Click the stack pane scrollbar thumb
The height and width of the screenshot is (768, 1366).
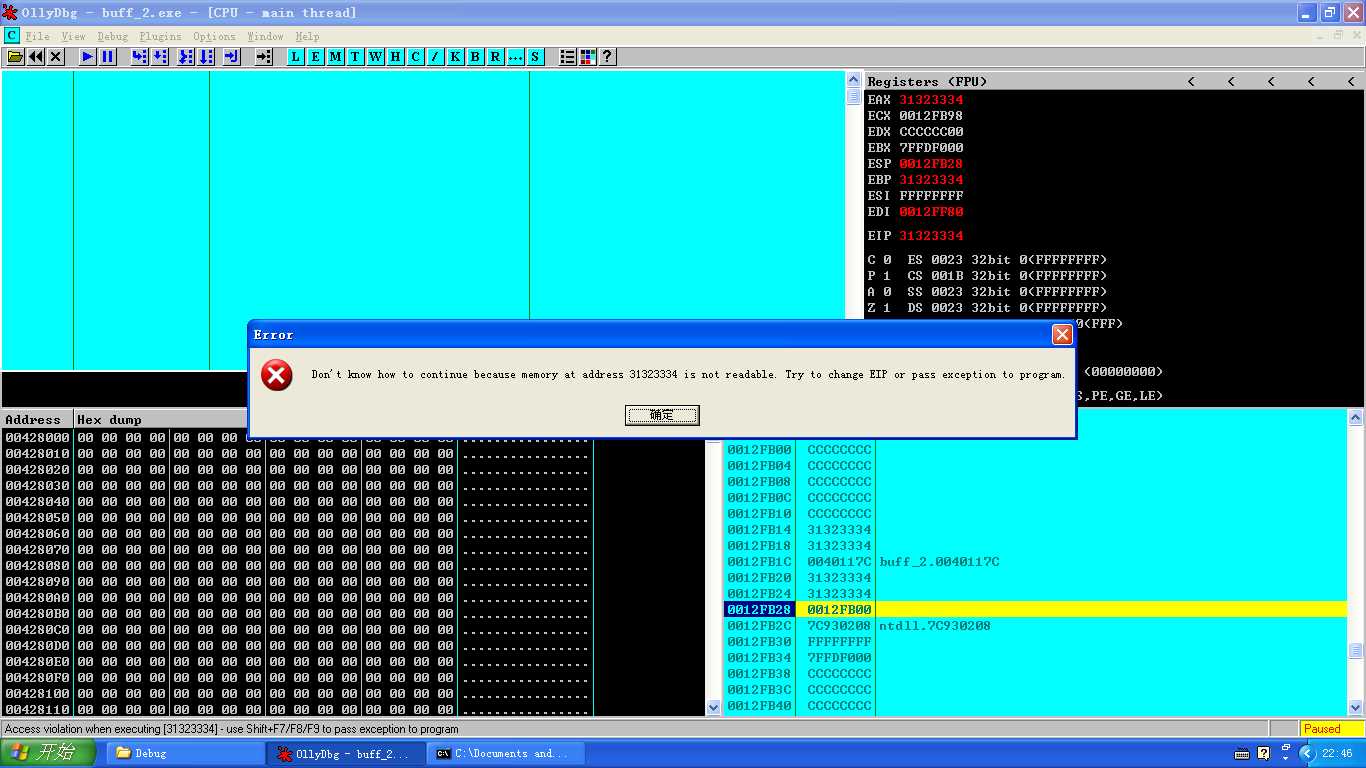[1355, 651]
